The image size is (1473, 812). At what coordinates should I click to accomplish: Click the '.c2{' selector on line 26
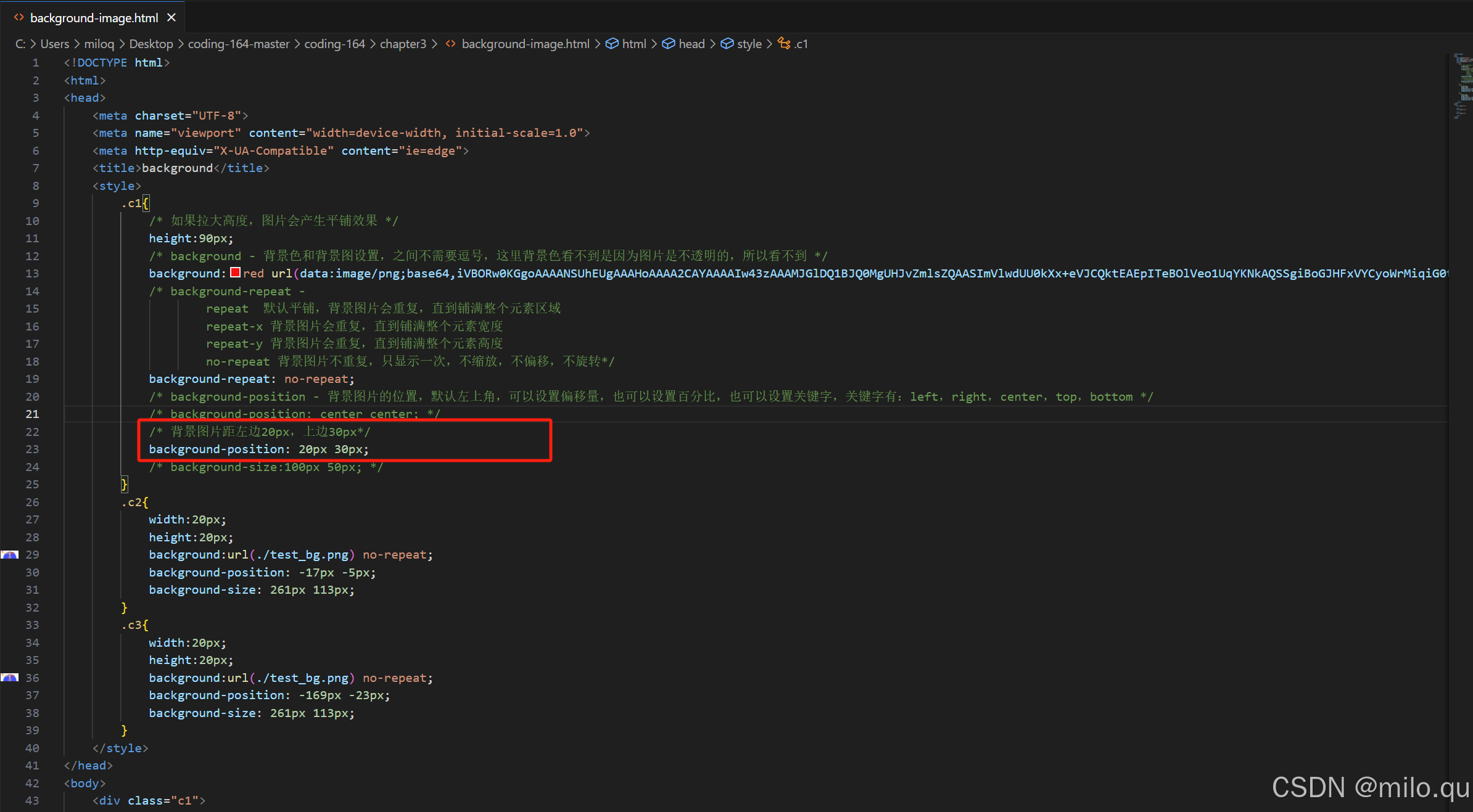pos(135,502)
